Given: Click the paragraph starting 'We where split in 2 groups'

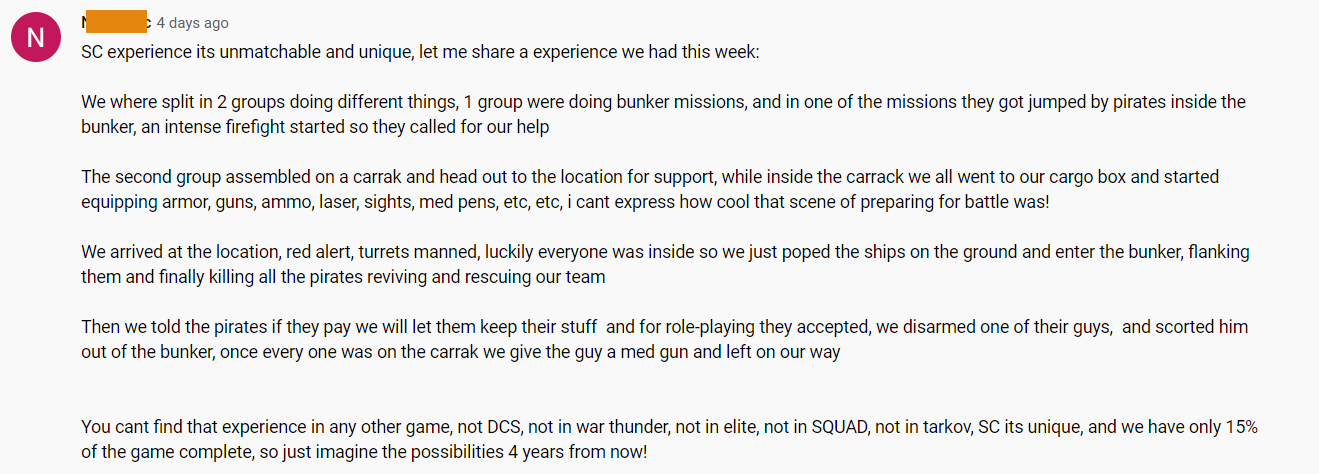Looking at the screenshot, I should pos(663,115).
